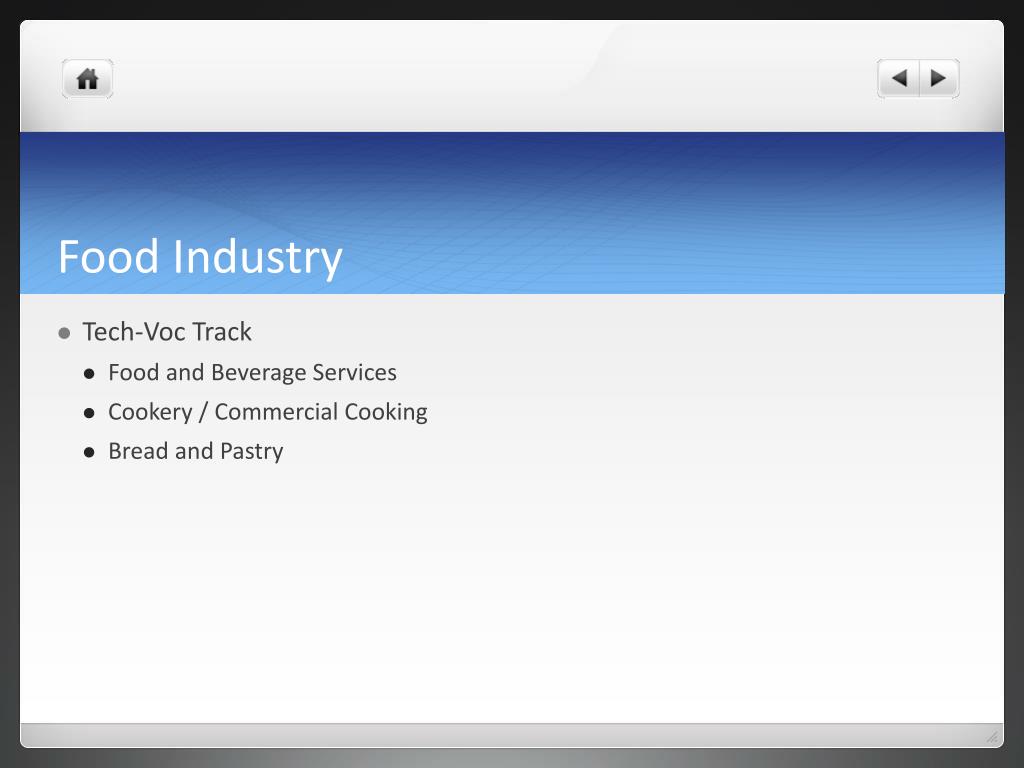Image resolution: width=1024 pixels, height=768 pixels.
Task: Click the home icon button
Action: pos(88,79)
